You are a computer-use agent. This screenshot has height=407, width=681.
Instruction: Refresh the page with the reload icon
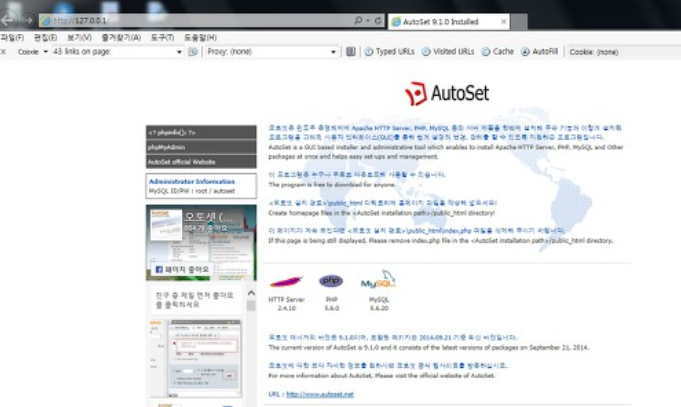(x=378, y=20)
